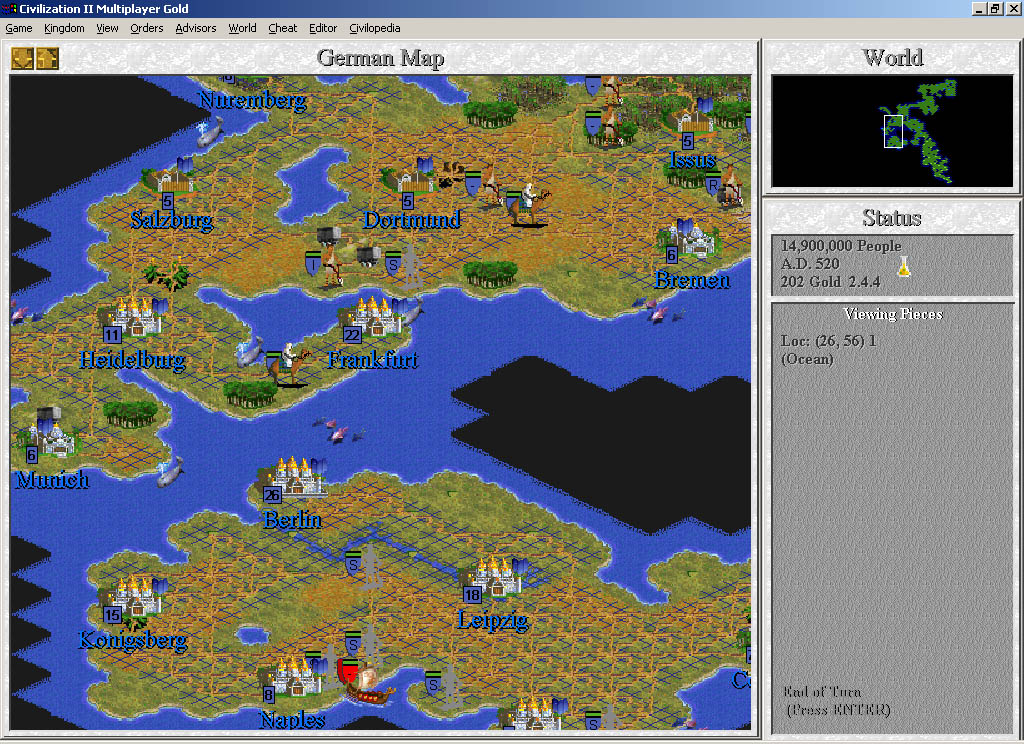Click the zoom in map arrow button
Image resolution: width=1024 pixels, height=744 pixels.
pos(48,58)
